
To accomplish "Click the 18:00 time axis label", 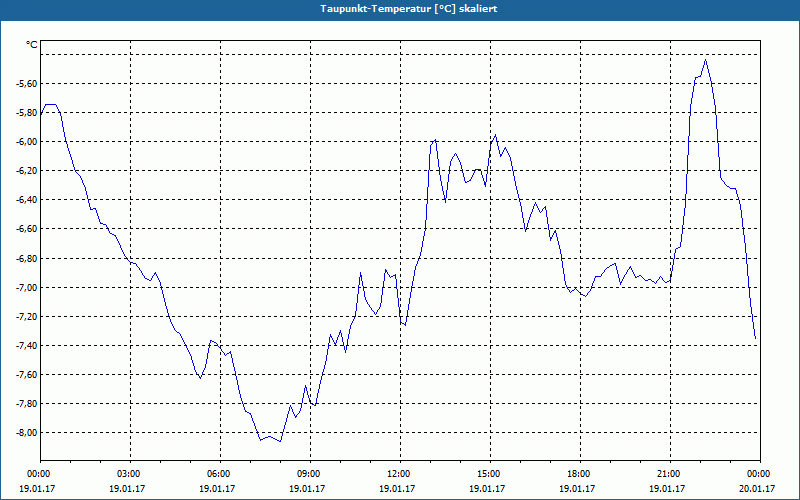I will (581, 473).
